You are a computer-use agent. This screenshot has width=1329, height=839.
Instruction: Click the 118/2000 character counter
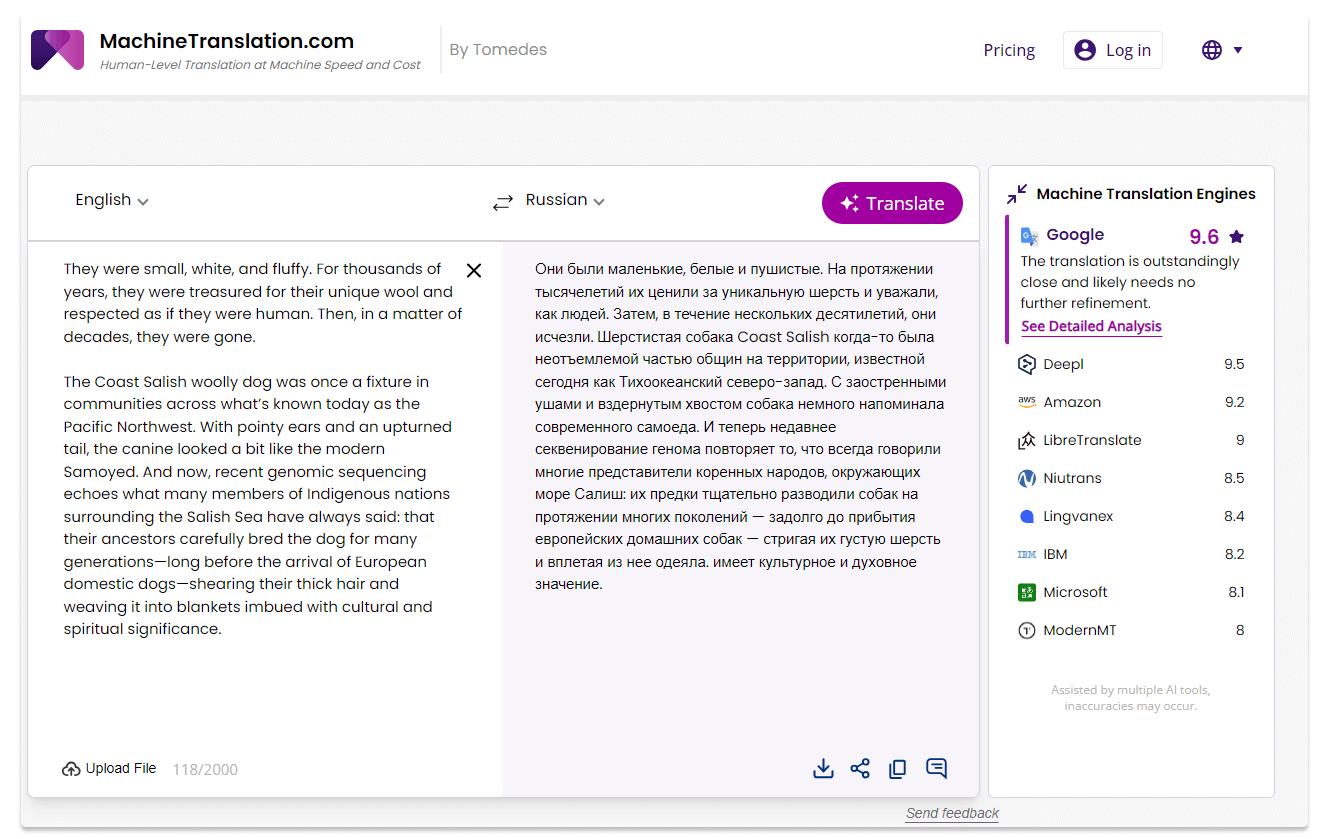click(x=205, y=769)
